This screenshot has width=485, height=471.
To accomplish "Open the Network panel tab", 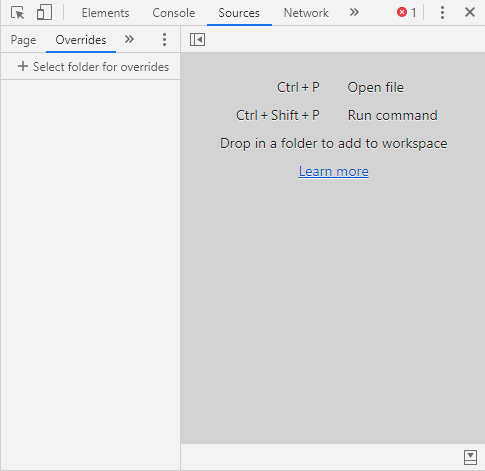I will pos(306,13).
